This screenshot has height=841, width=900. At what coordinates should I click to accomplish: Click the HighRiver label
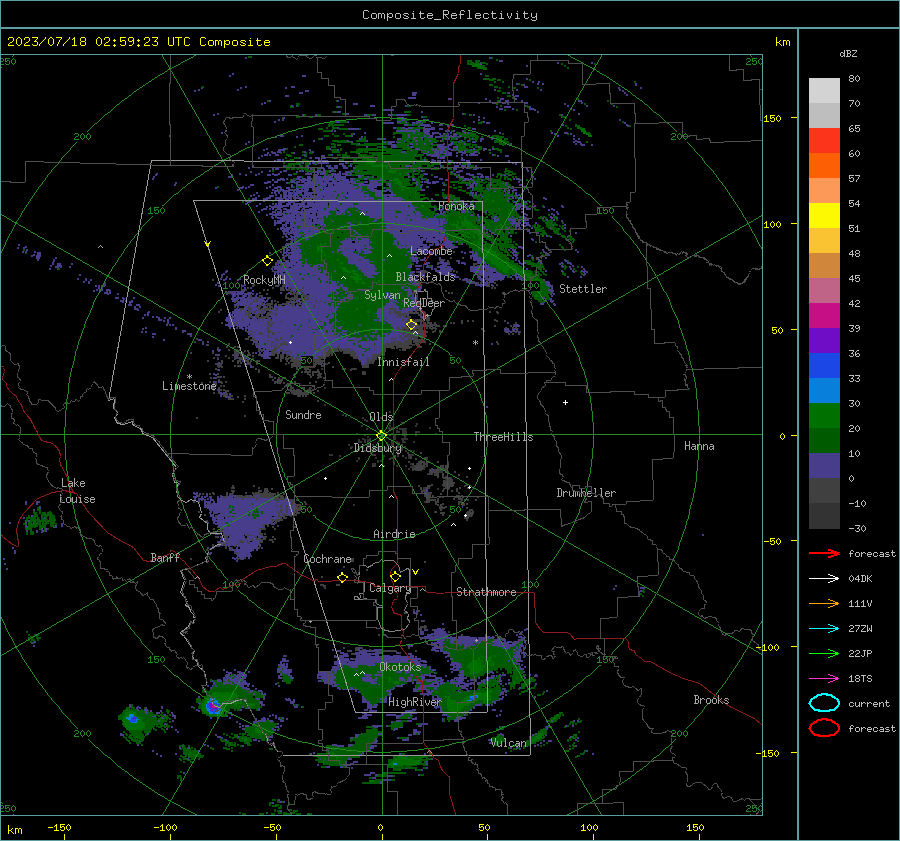(414, 702)
